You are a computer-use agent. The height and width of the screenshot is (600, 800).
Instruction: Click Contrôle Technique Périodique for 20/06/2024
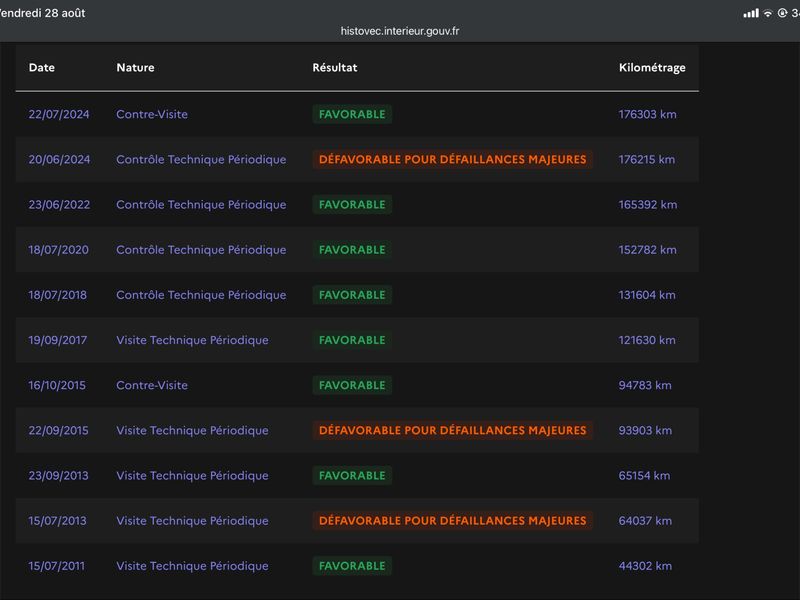[x=201, y=159]
